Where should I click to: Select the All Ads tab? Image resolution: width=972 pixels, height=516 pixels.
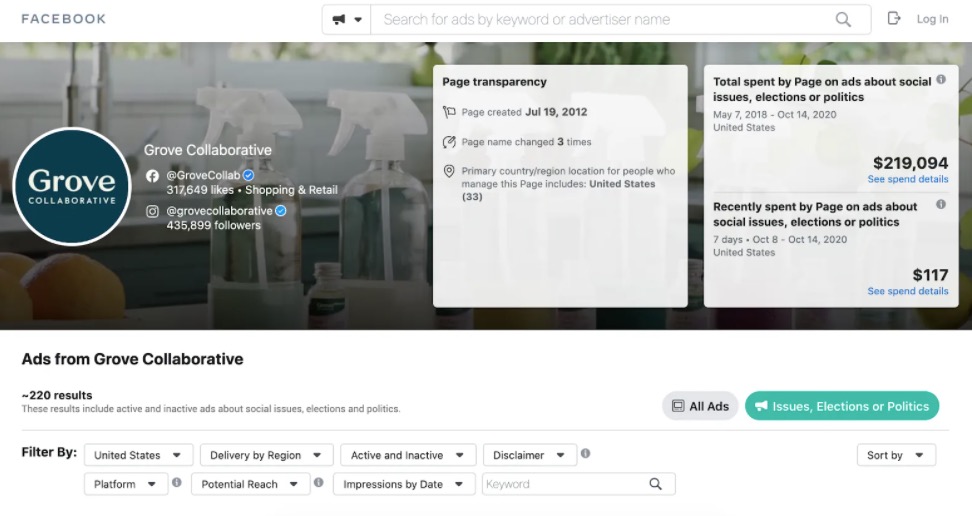tap(700, 406)
